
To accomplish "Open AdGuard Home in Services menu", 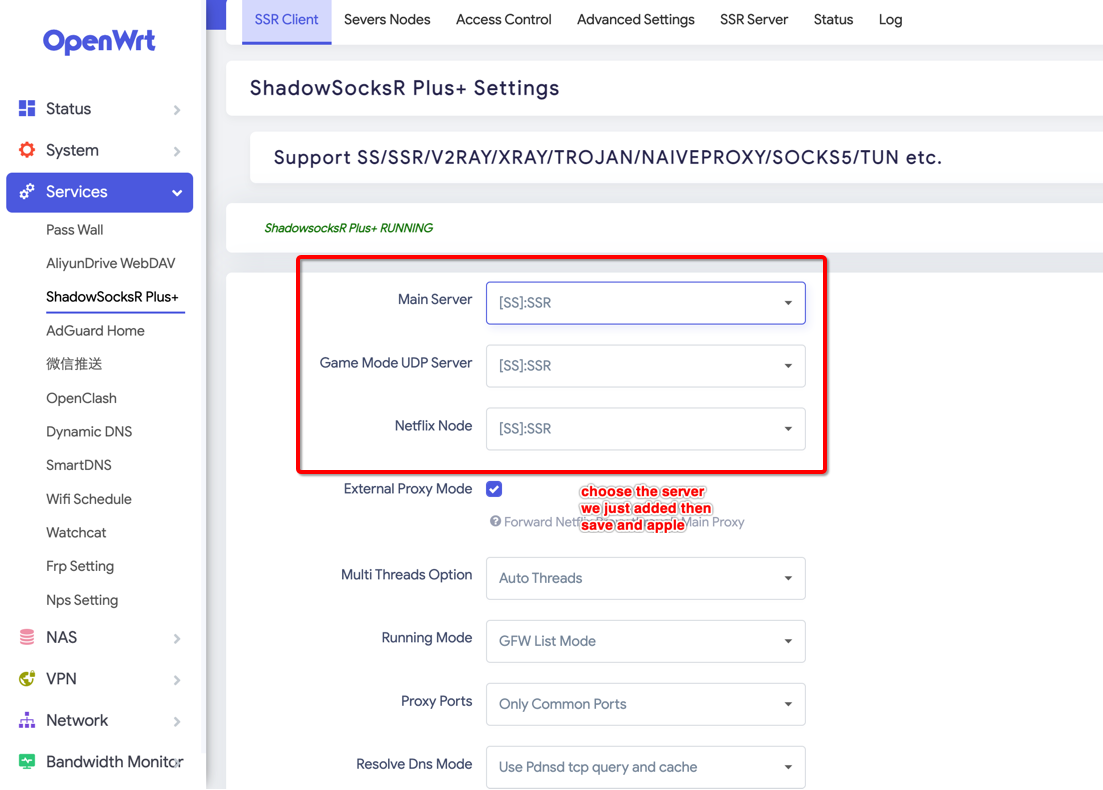I will (95, 331).
